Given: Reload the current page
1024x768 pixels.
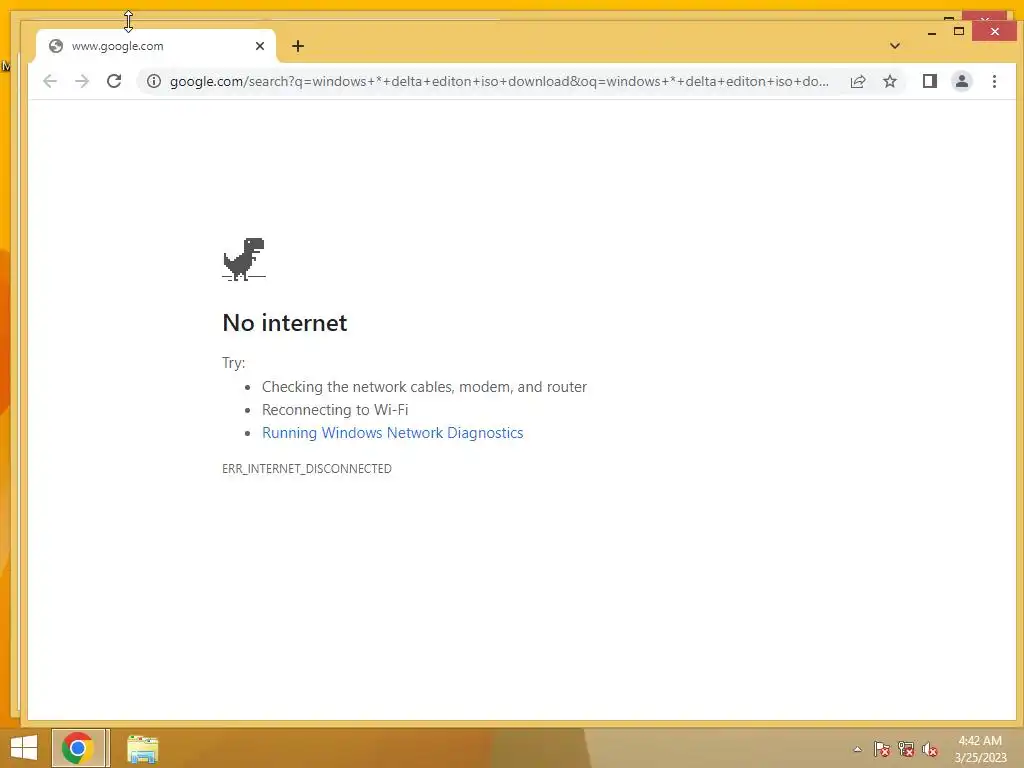Looking at the screenshot, I should tap(114, 81).
